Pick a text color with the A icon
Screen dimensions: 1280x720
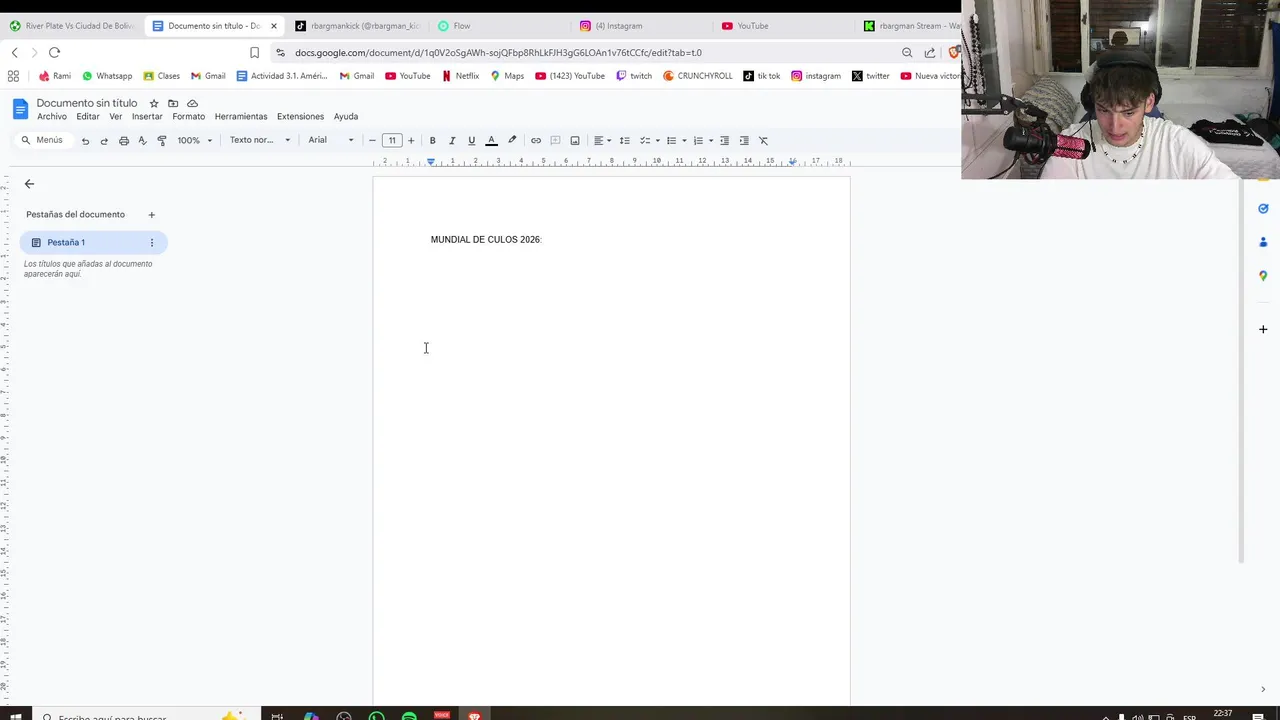click(491, 141)
